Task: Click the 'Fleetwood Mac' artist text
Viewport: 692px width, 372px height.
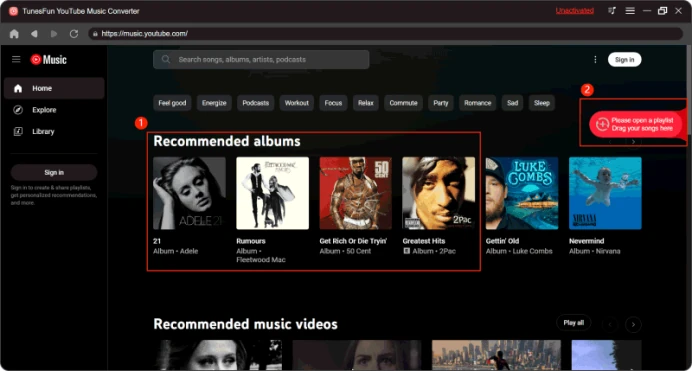Action: click(x=260, y=260)
